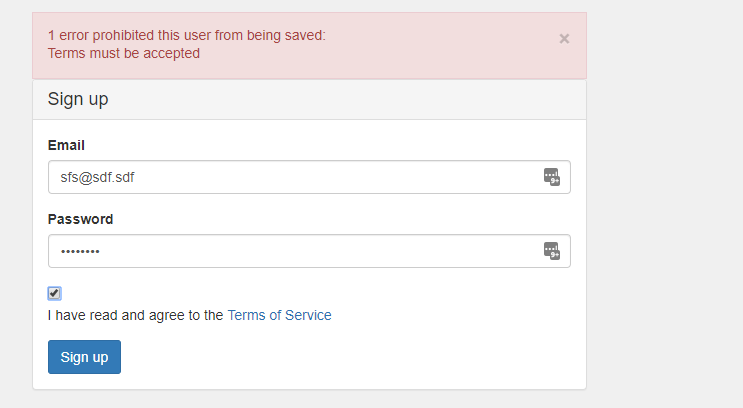Image resolution: width=743 pixels, height=408 pixels.
Task: Click the "Terms must be accepted" error message
Action: point(124,53)
